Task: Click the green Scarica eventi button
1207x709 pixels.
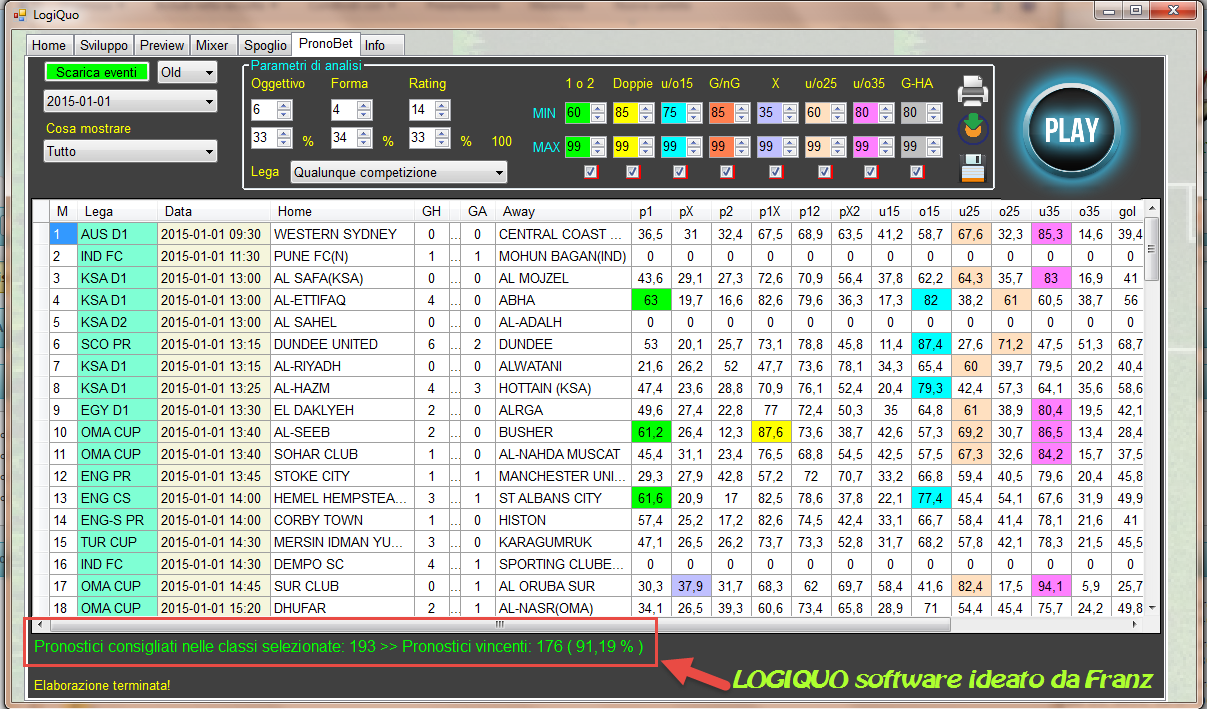Action: [96, 72]
